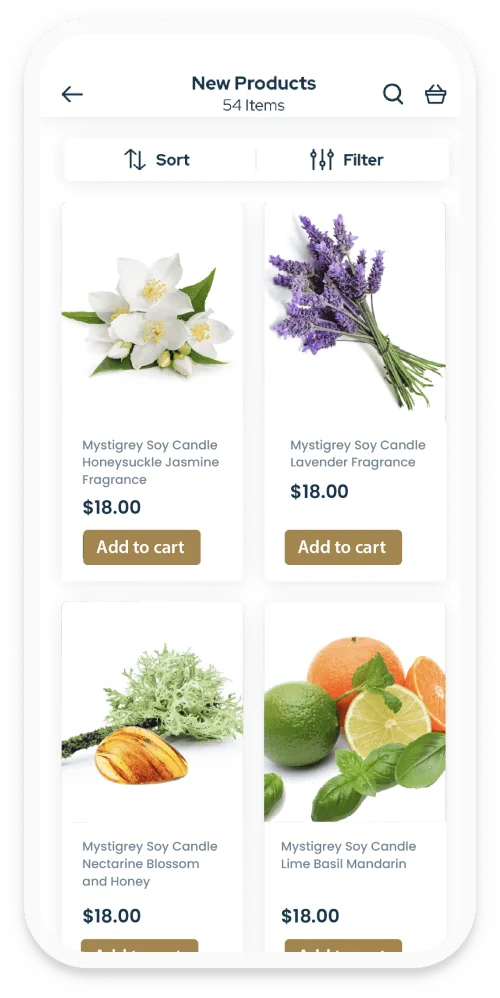Viewport: 500px width, 998px height.
Task: Add Lime Basil Mandarin candle to cart
Action: tap(343, 946)
